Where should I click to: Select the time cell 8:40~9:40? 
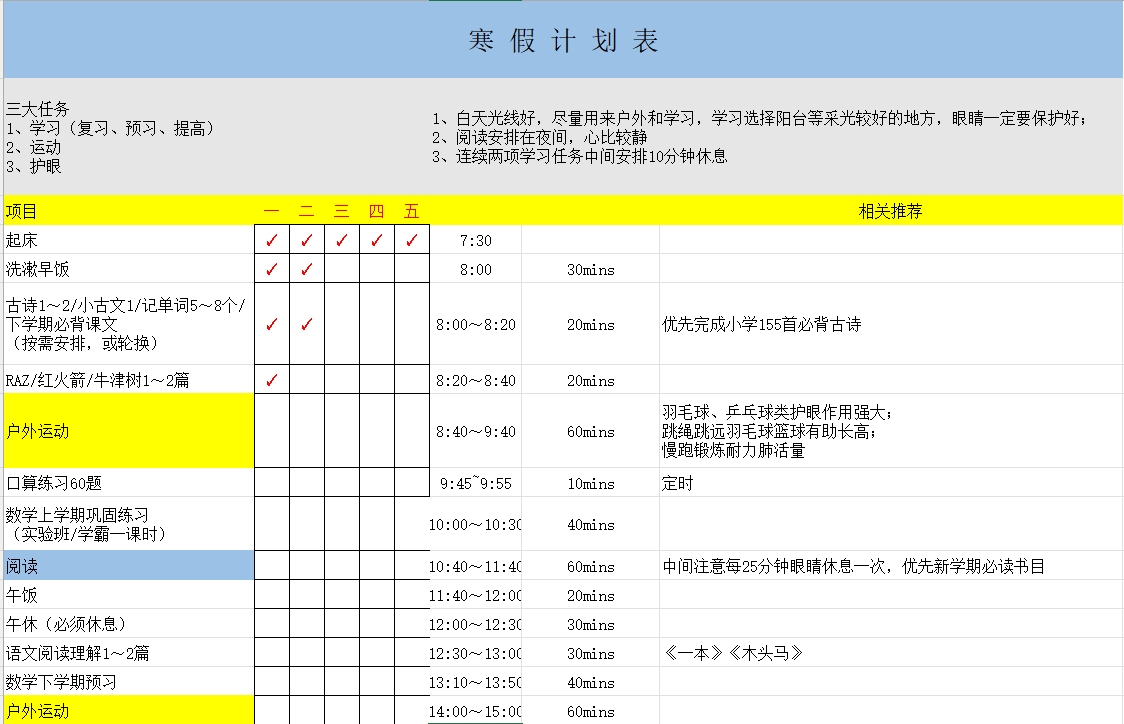[x=476, y=431]
